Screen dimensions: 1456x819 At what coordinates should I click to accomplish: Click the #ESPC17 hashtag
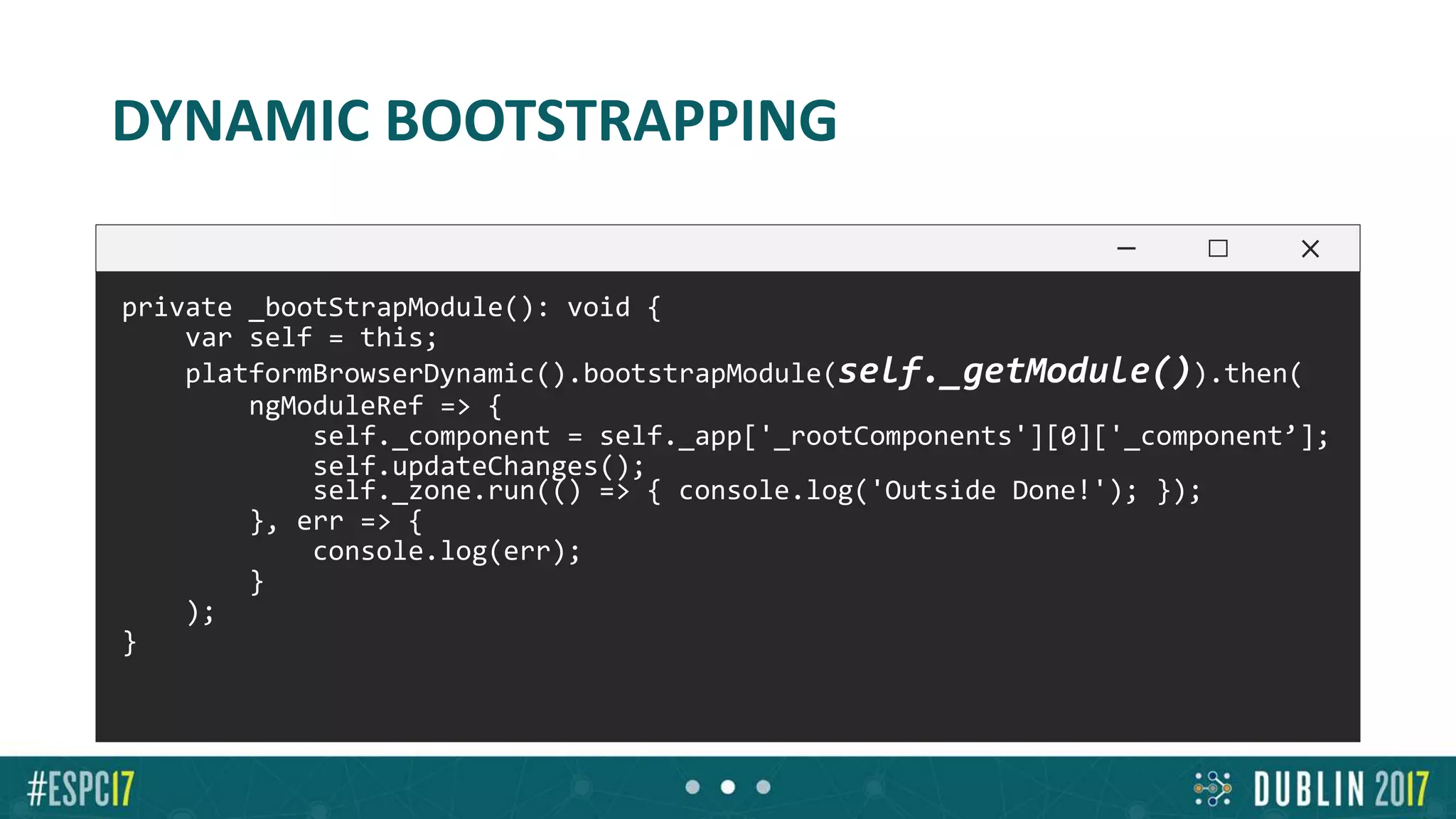pos(80,789)
